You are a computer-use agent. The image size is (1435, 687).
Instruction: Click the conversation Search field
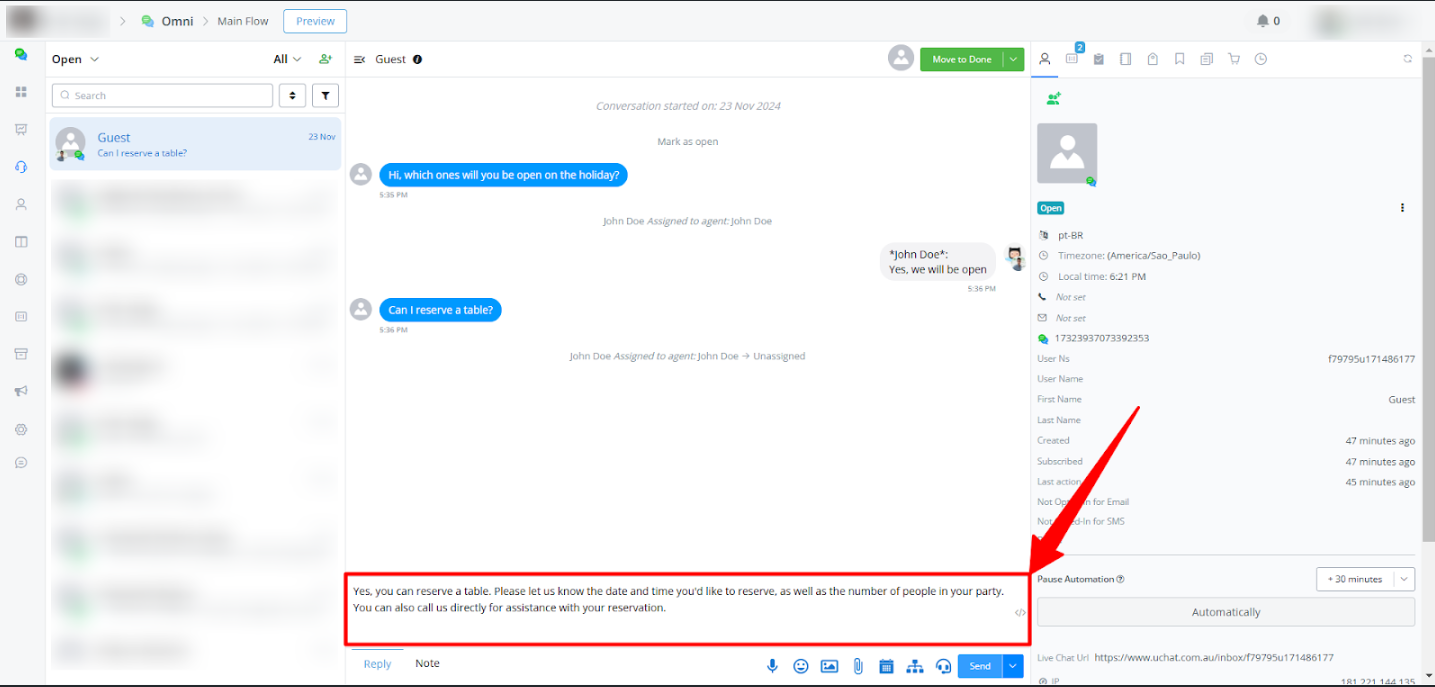coord(162,96)
